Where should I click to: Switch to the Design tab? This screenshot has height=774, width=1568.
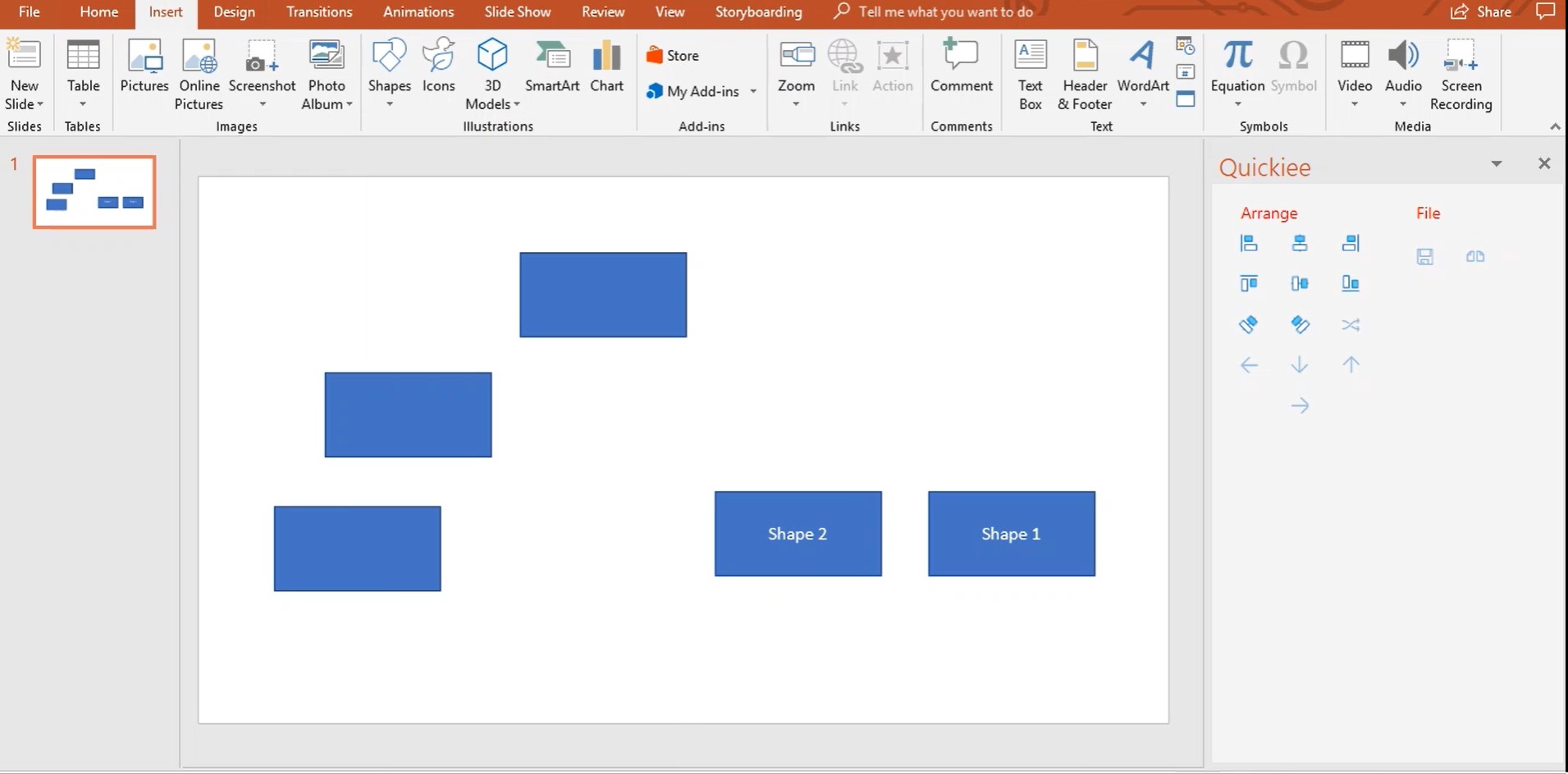coord(234,12)
